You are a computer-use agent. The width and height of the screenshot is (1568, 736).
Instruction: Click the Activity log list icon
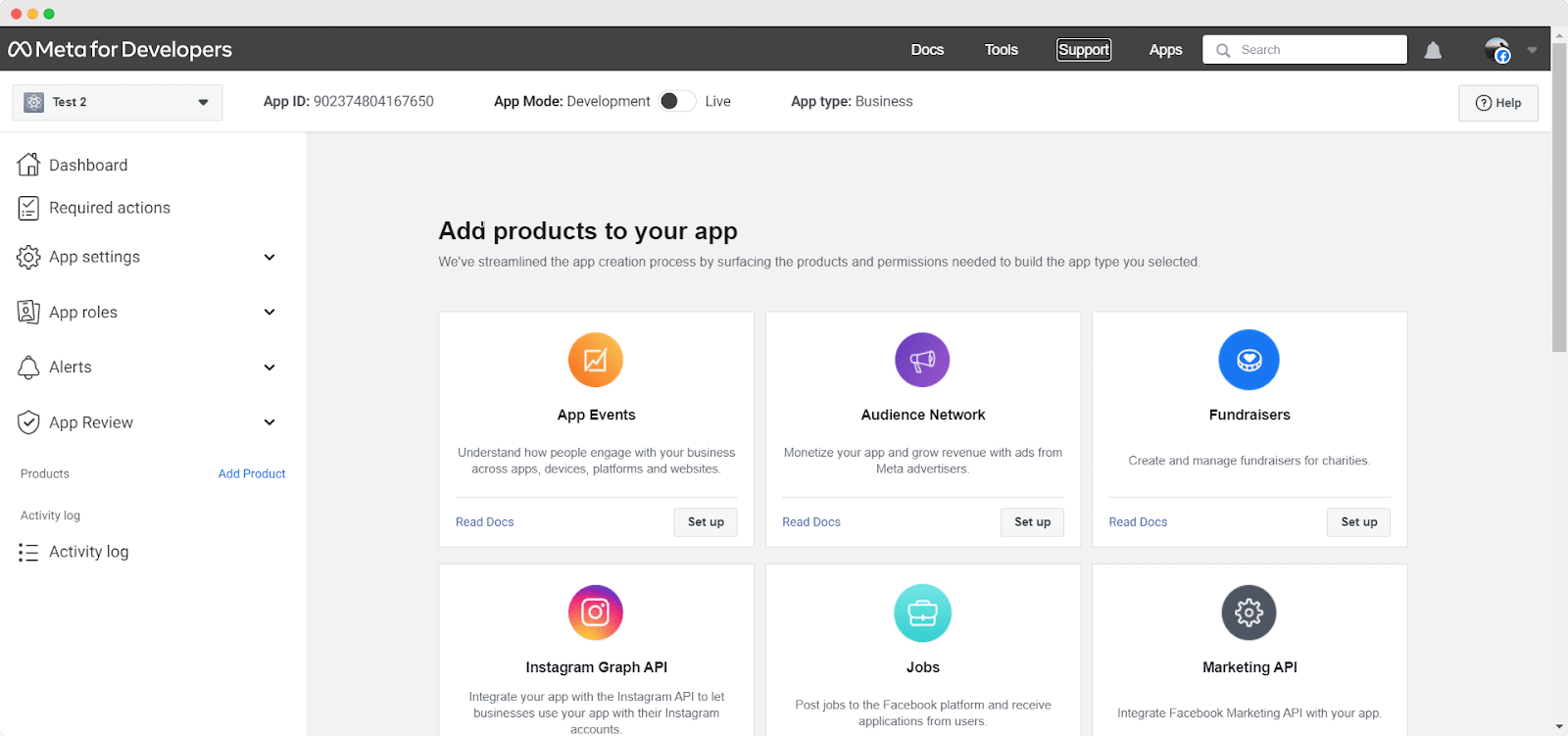click(x=28, y=553)
